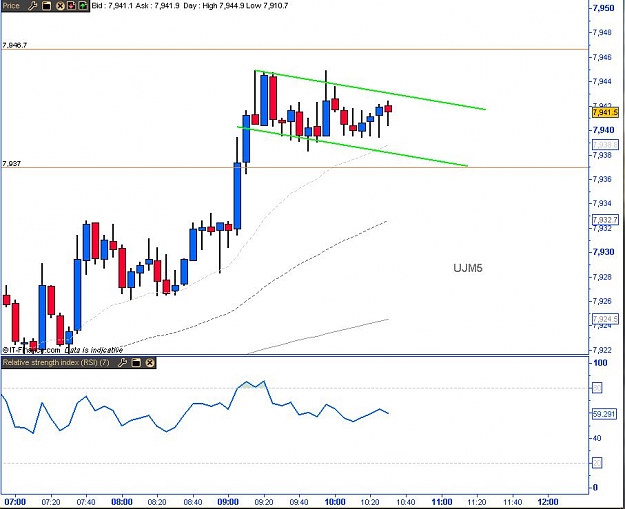Click the 7,930 price axis label
This screenshot has width=625, height=509.
point(604,252)
